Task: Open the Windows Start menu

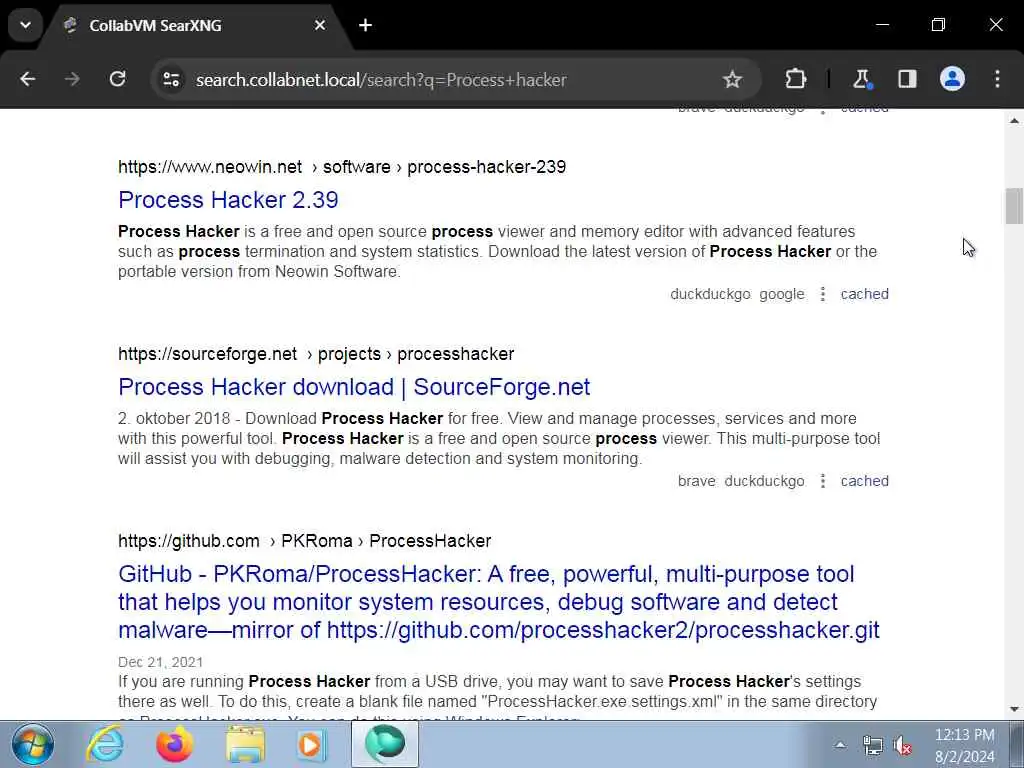Action: pos(32,744)
